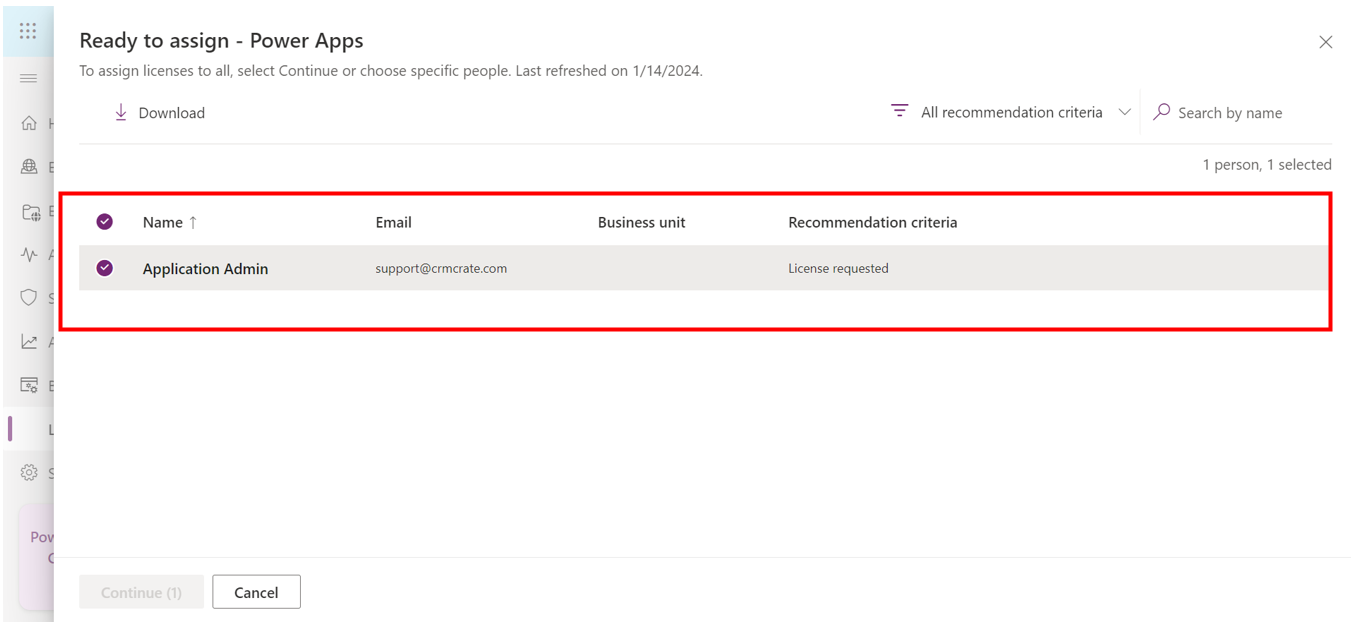
Task: Click the Business unit column header
Action: click(641, 222)
